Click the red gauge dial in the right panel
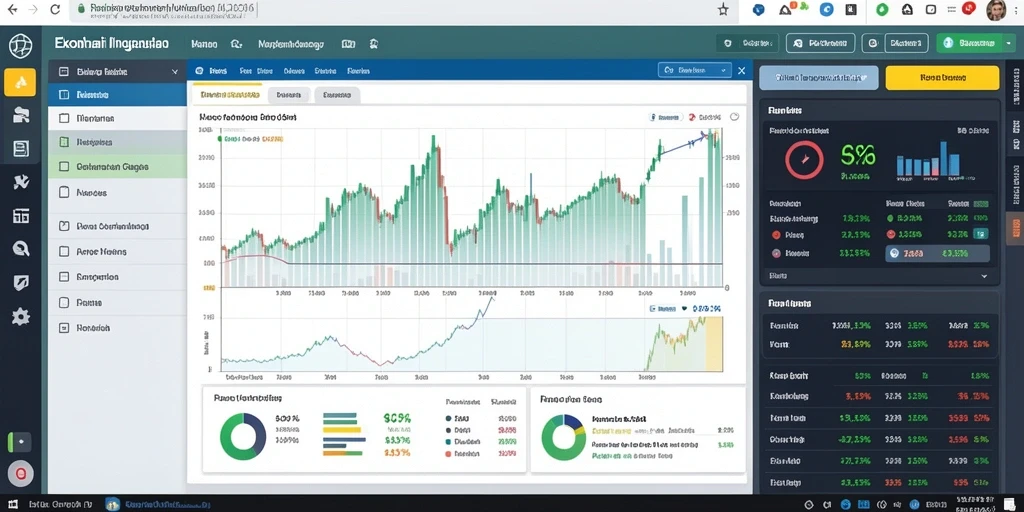The height and width of the screenshot is (512, 1024). point(804,159)
